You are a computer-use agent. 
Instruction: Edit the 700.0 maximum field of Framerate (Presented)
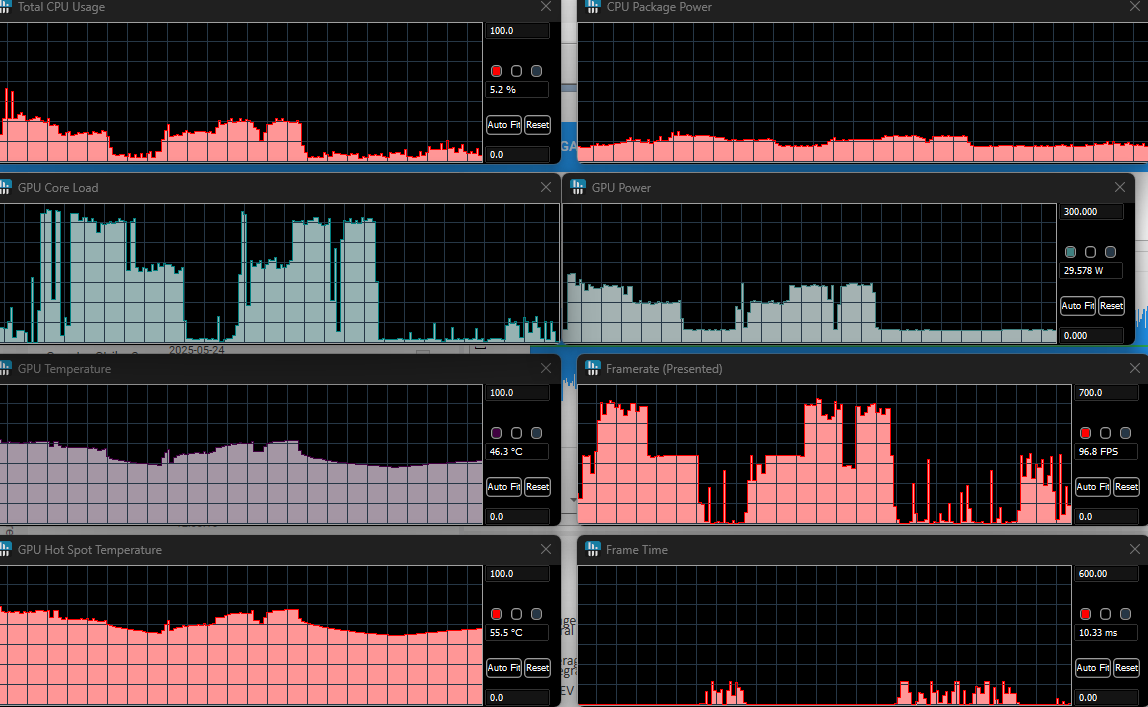pos(1107,393)
